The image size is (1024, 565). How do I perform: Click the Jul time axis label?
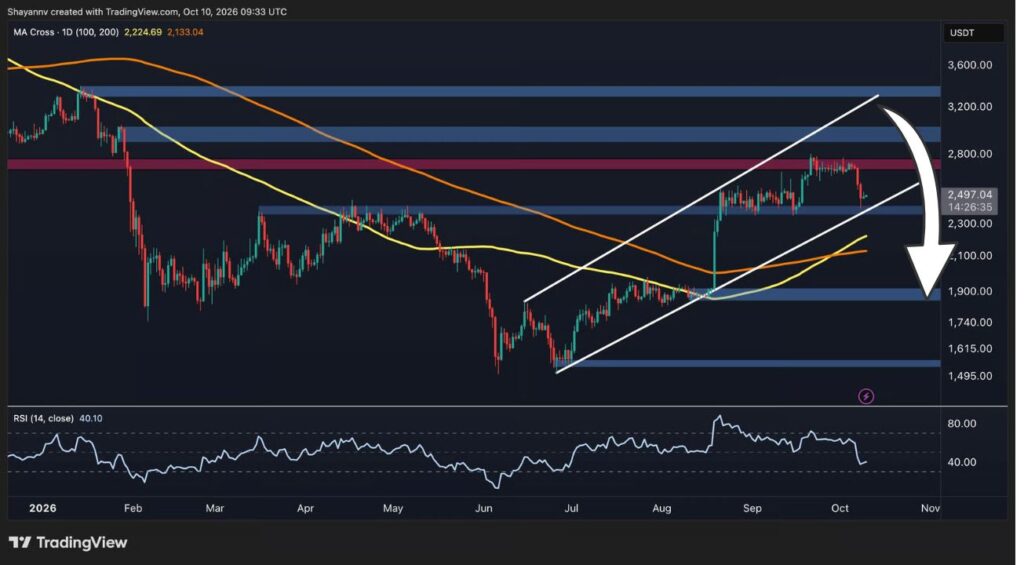tap(571, 508)
